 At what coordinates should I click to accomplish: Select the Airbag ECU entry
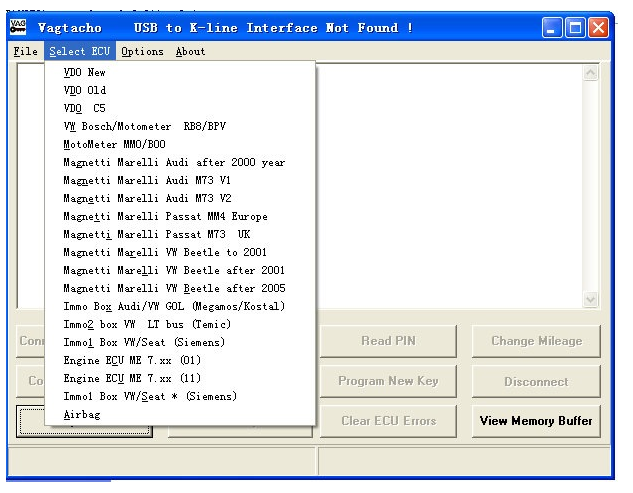82,414
